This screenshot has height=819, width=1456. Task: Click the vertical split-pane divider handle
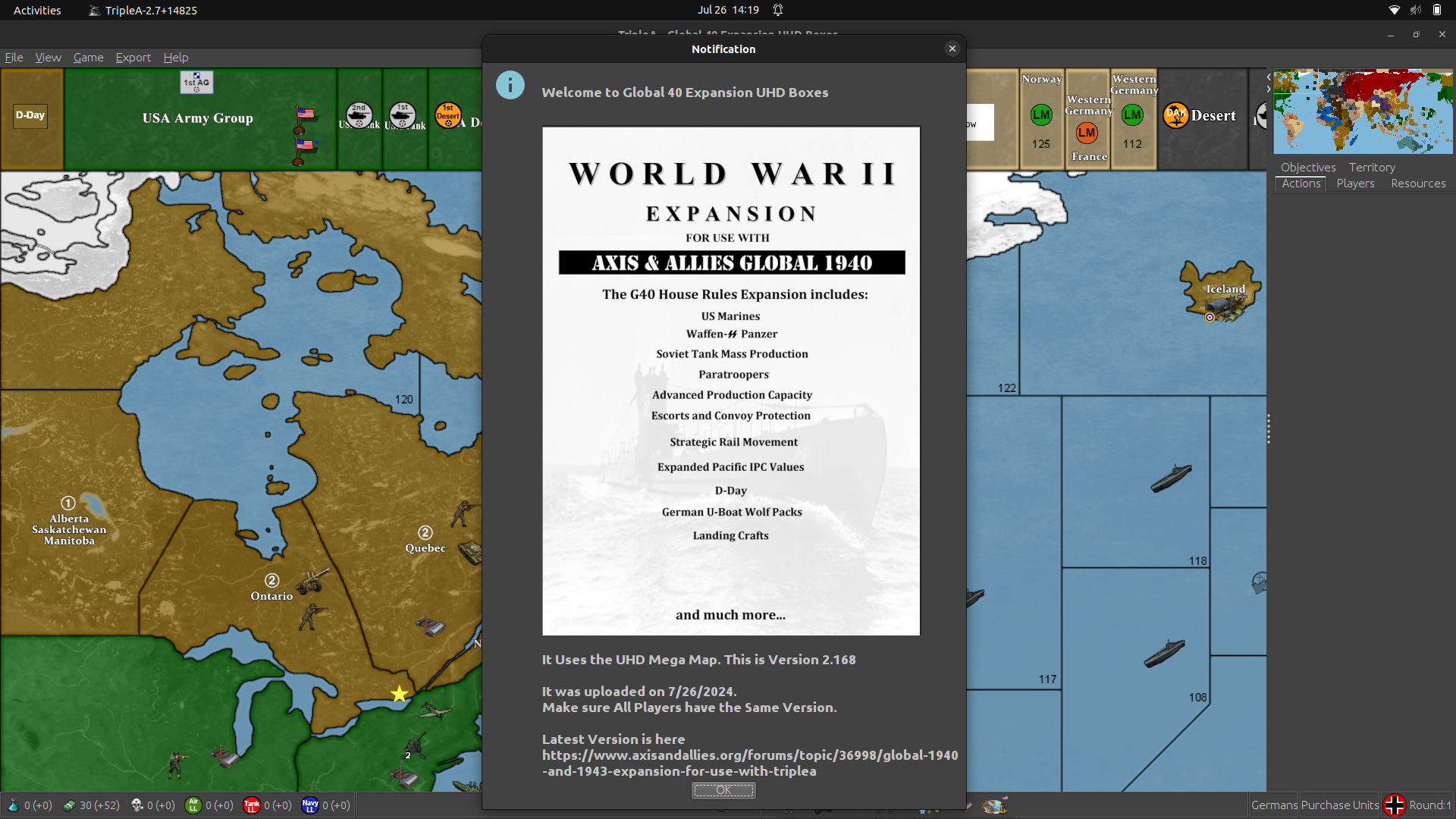(1268, 429)
